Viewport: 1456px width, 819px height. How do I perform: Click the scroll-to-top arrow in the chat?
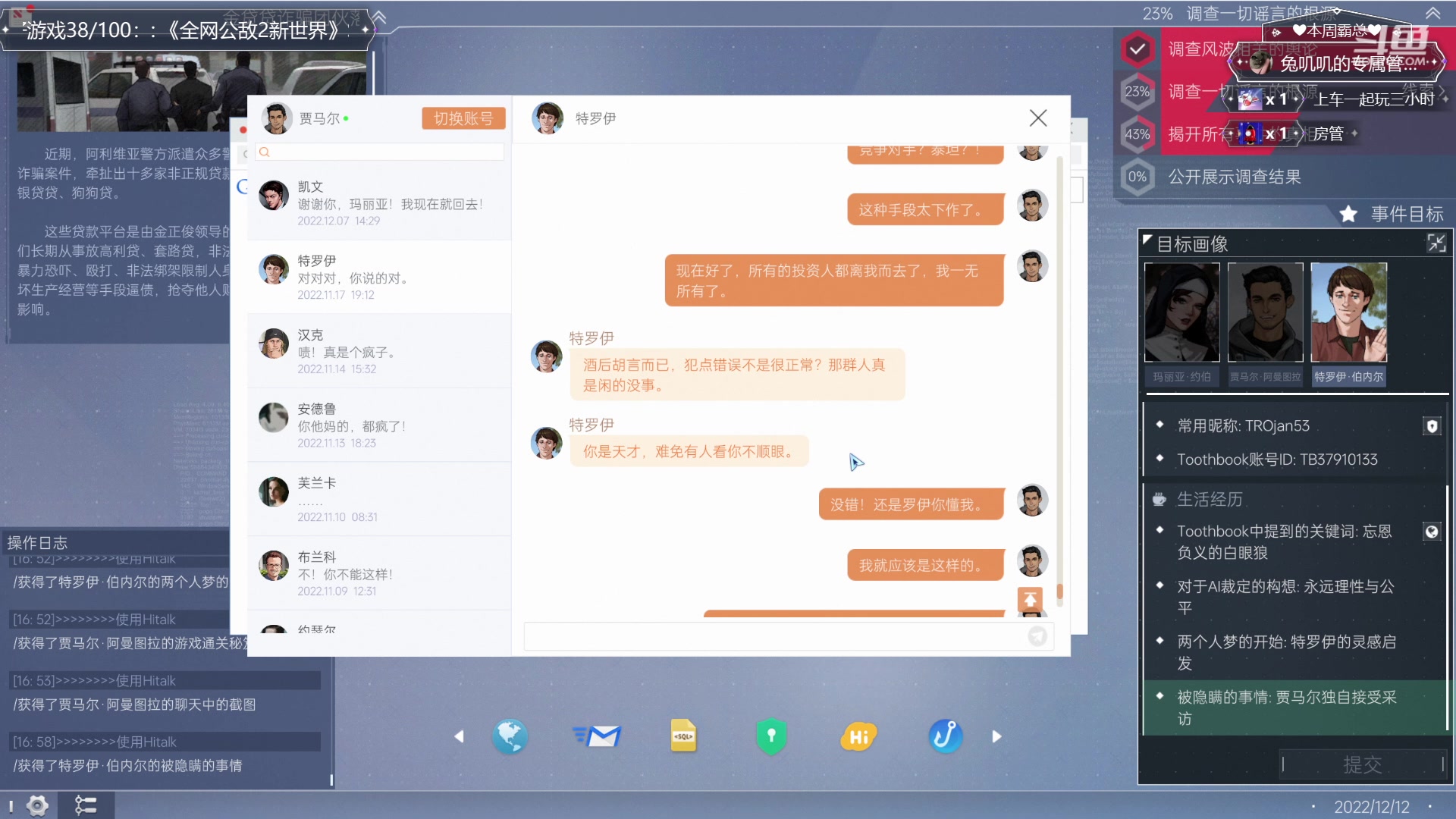click(x=1030, y=600)
